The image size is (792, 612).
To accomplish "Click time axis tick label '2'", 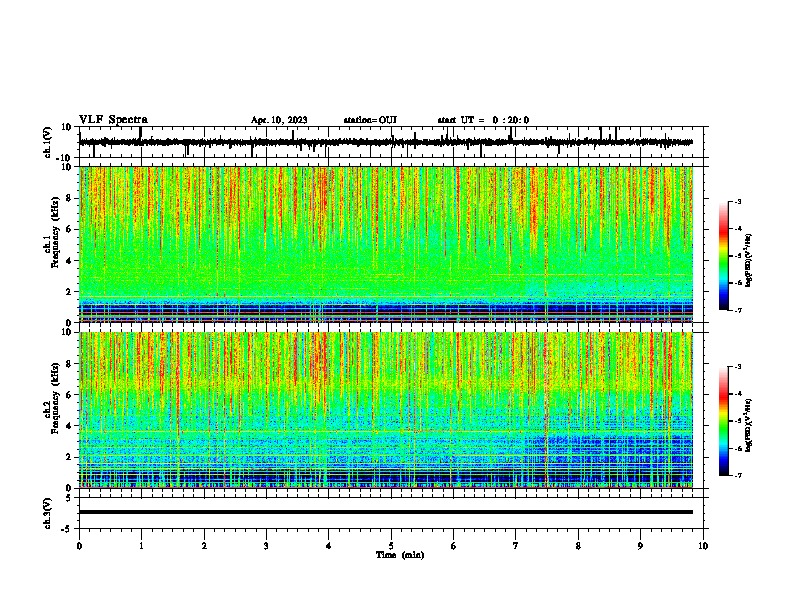I will (x=204, y=545).
